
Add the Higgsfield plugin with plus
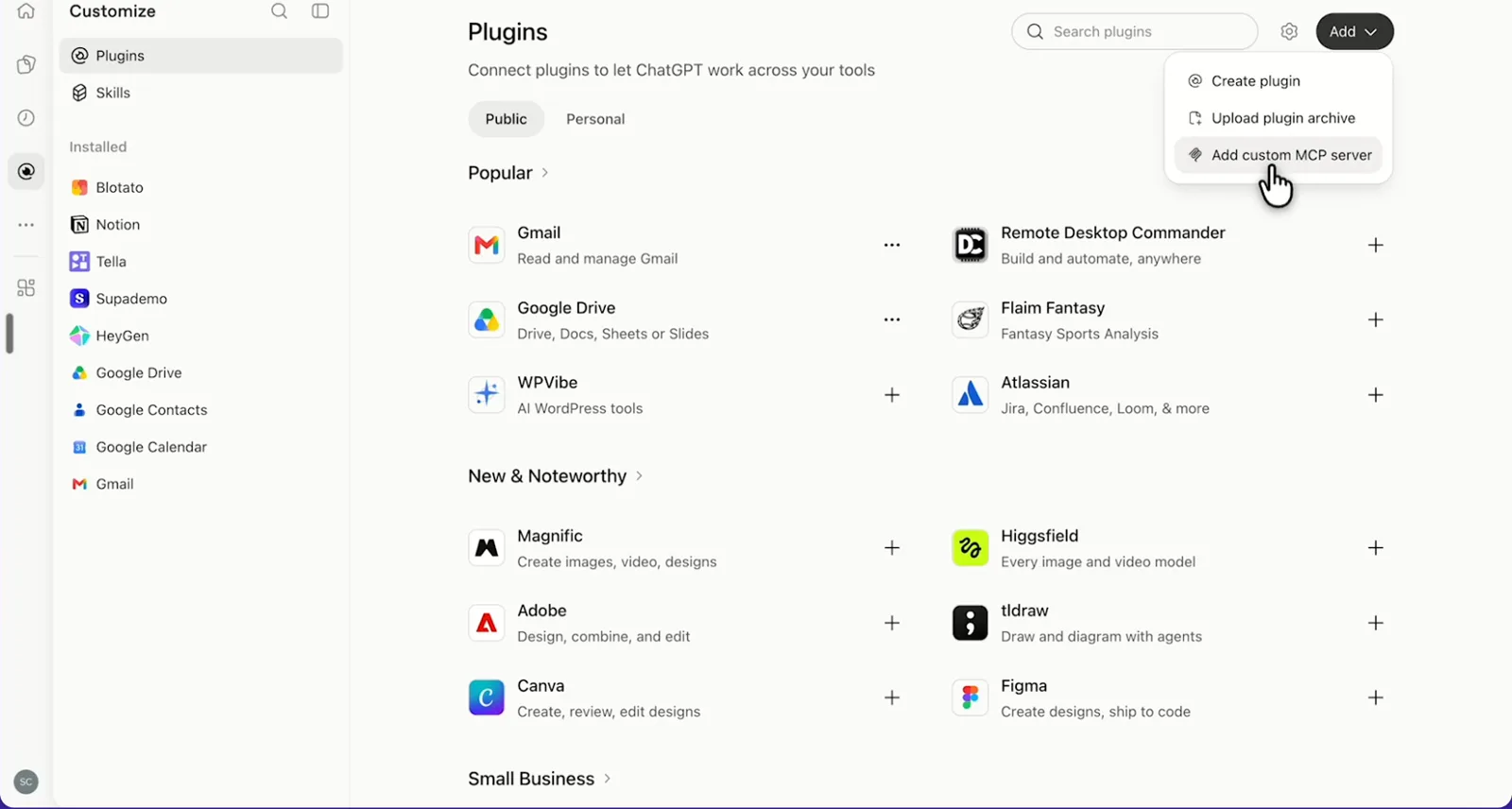point(1376,548)
